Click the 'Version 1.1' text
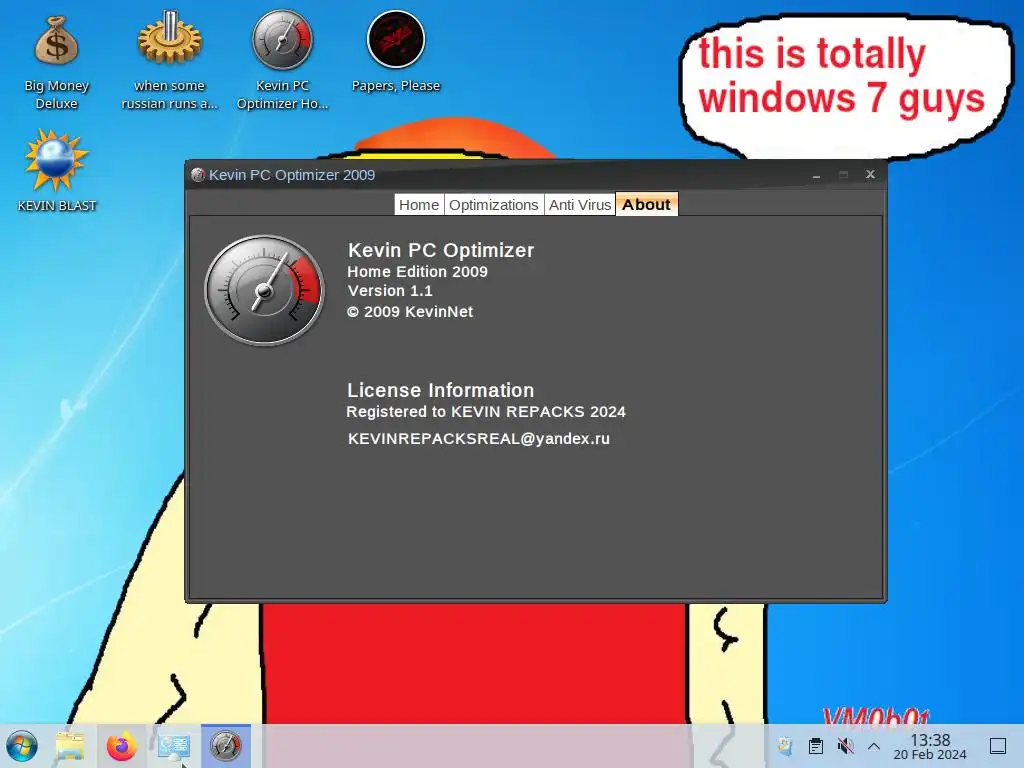Image resolution: width=1024 pixels, height=768 pixels. click(x=390, y=291)
